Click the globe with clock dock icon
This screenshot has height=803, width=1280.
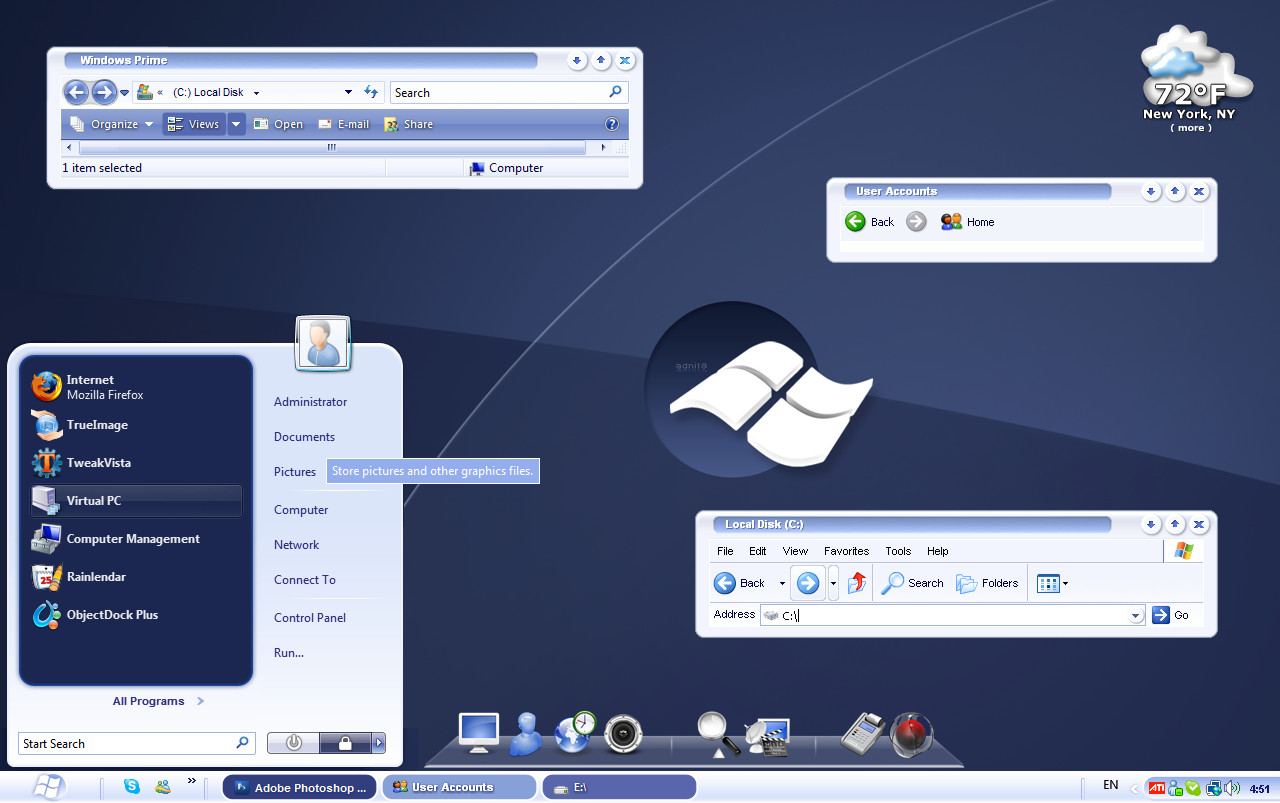point(575,733)
